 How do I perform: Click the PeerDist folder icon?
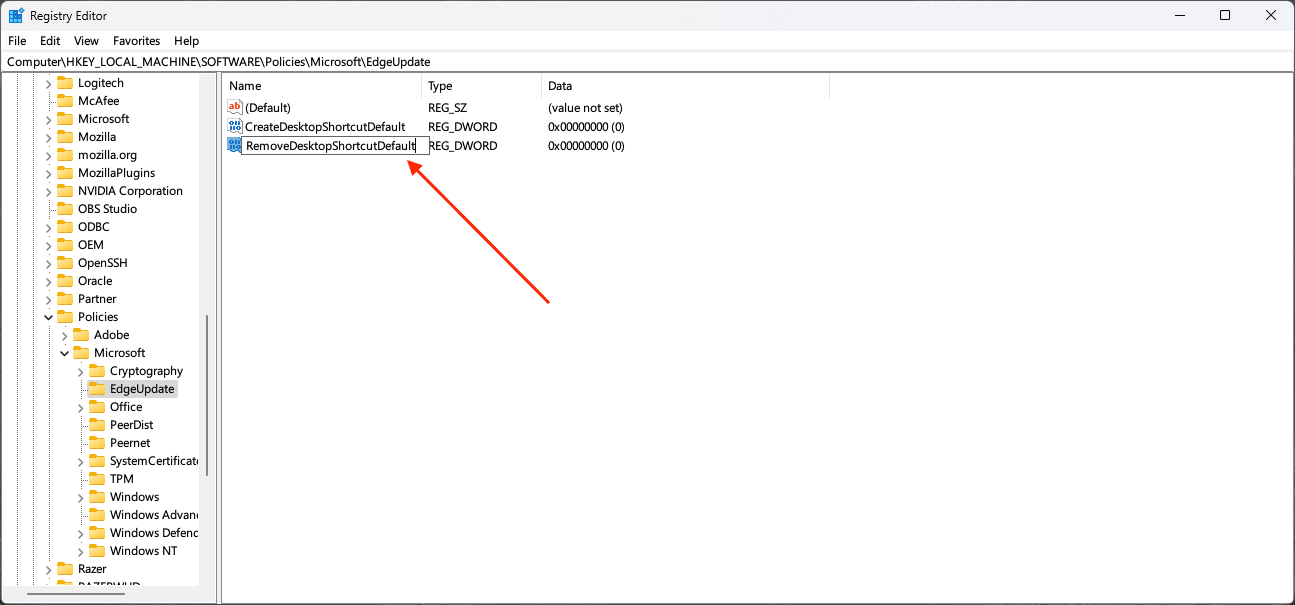pos(97,425)
